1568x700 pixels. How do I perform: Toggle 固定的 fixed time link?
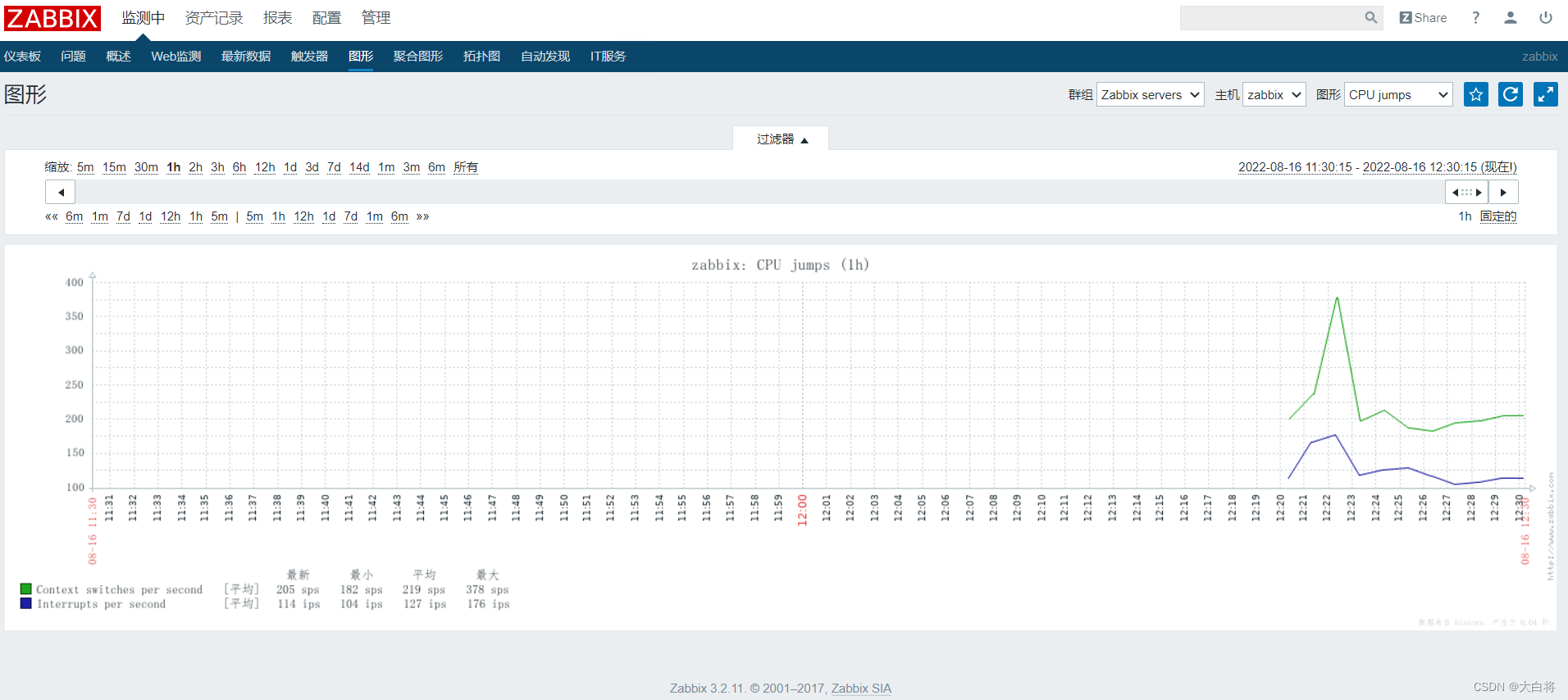point(1498,216)
